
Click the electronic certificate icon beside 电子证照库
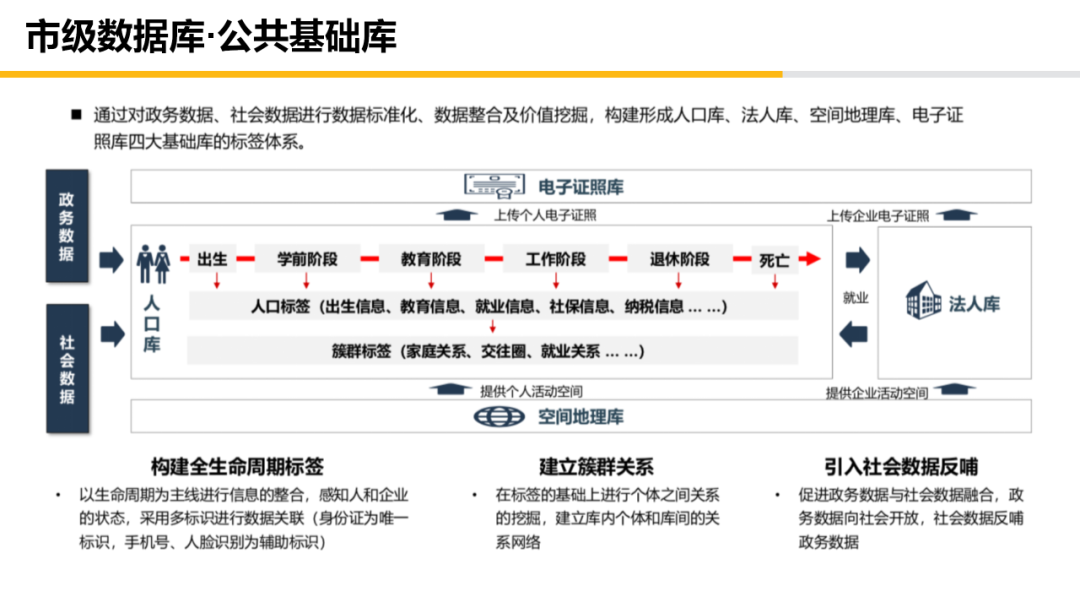[x=495, y=186]
